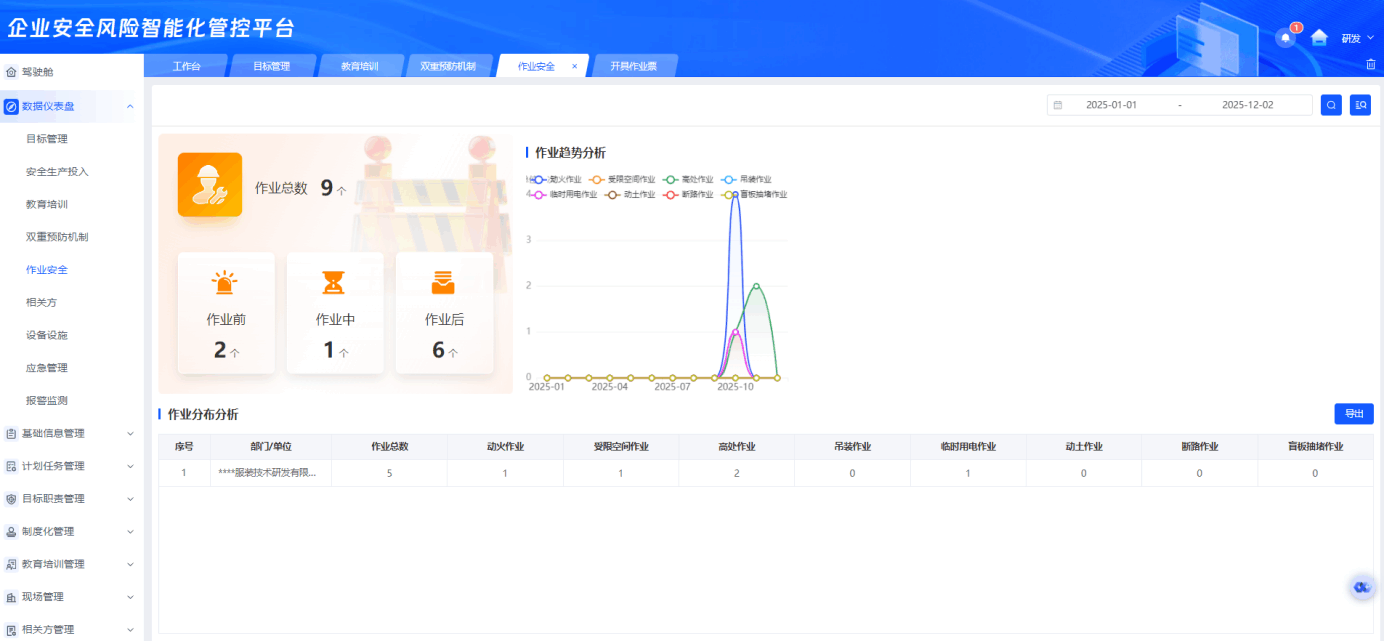The height and width of the screenshot is (641, 1384).
Task: Toggle the 盲板抽堵作业 legend series
Action: click(762, 194)
